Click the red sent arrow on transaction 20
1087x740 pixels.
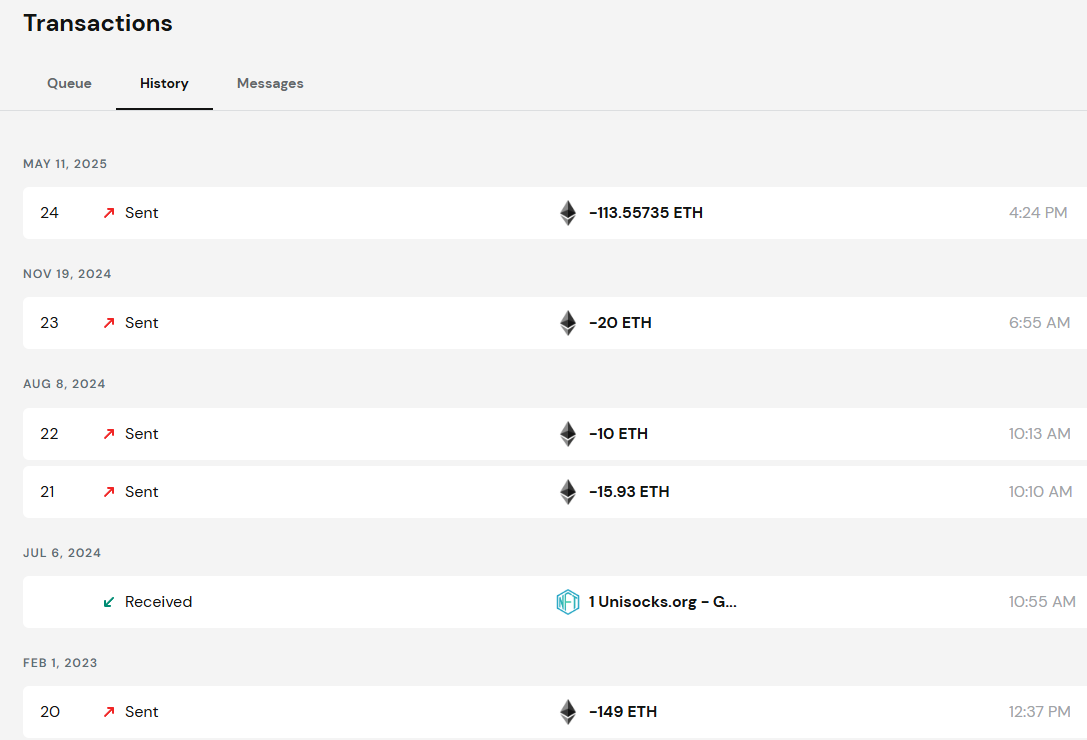[x=109, y=712]
